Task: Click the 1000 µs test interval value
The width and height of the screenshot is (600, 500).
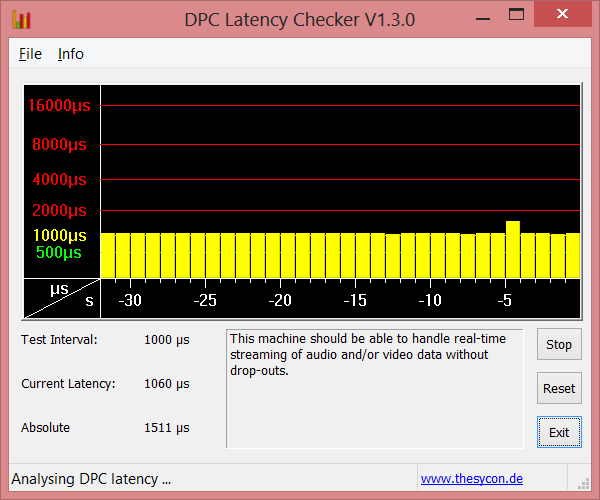Action: coord(167,340)
